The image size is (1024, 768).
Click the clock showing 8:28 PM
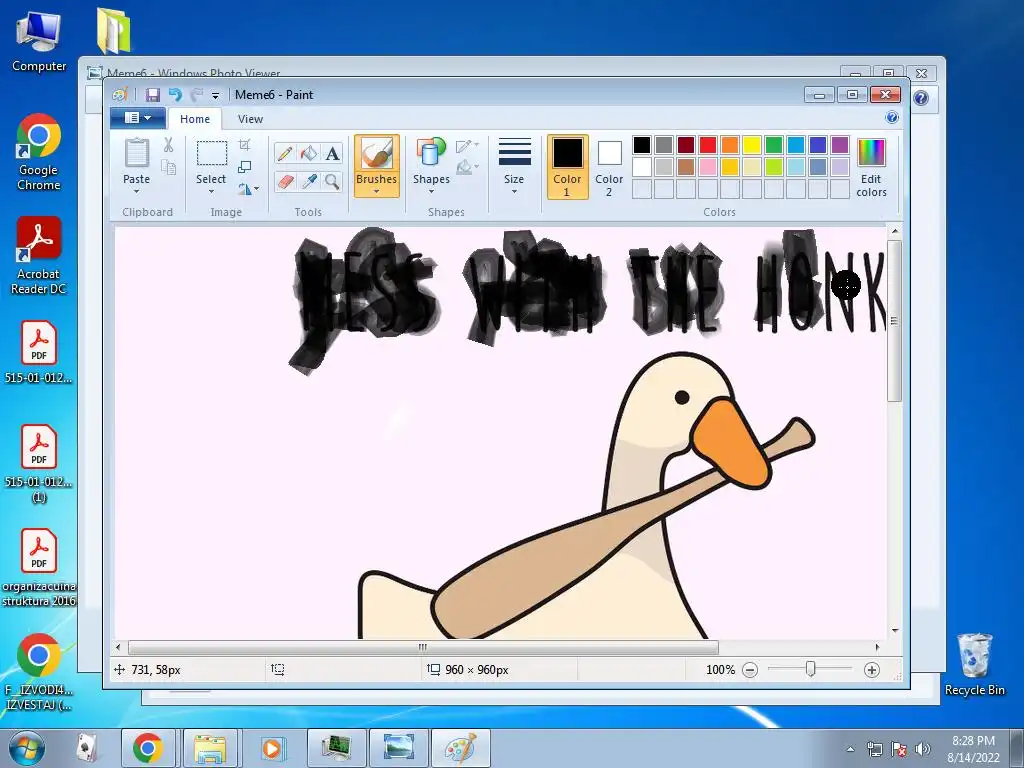973,741
